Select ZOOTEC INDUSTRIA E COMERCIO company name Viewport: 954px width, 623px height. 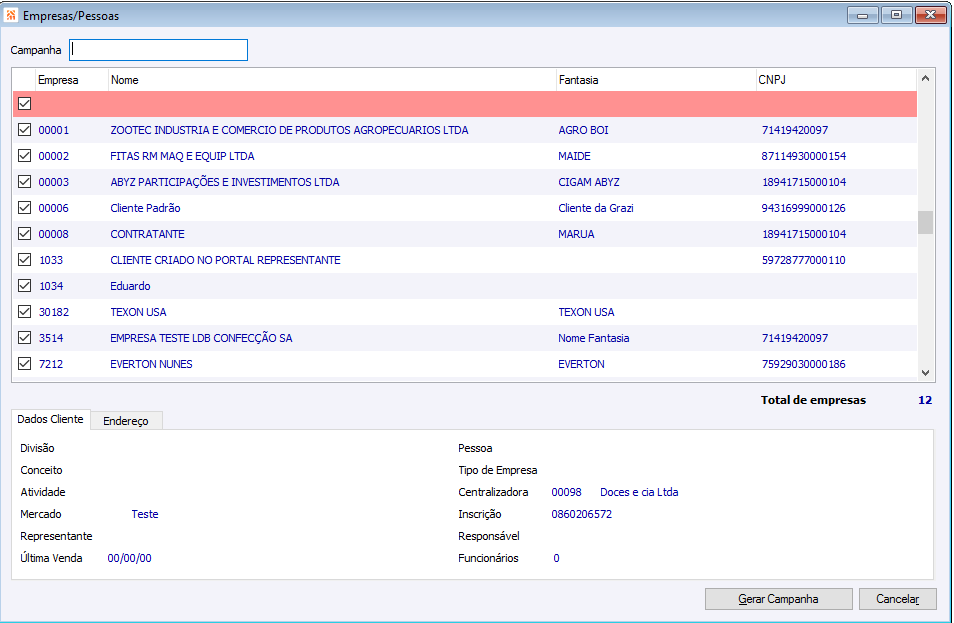coord(290,130)
